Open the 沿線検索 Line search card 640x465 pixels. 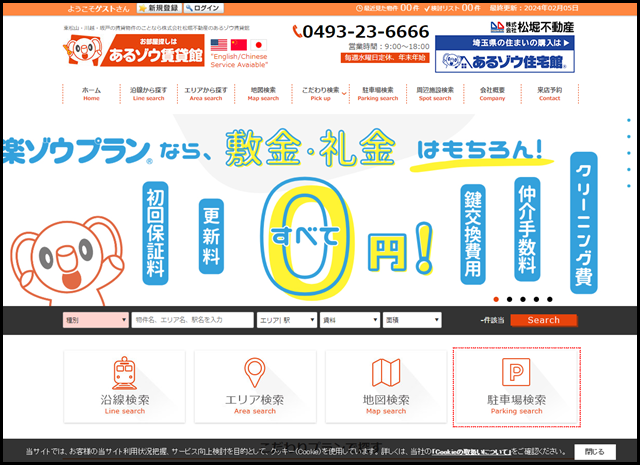pos(124,387)
